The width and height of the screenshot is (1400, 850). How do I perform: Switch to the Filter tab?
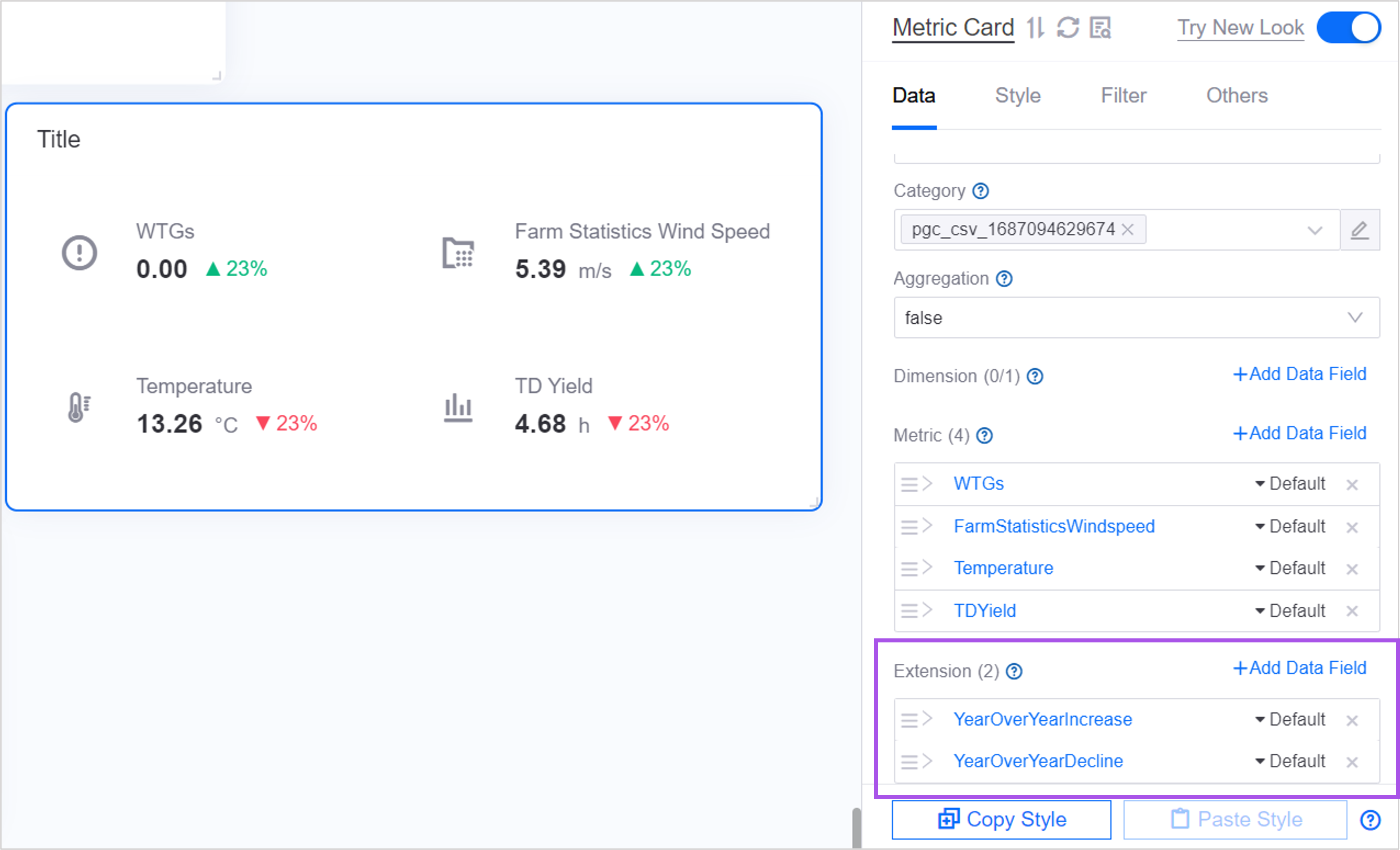coord(1122,95)
